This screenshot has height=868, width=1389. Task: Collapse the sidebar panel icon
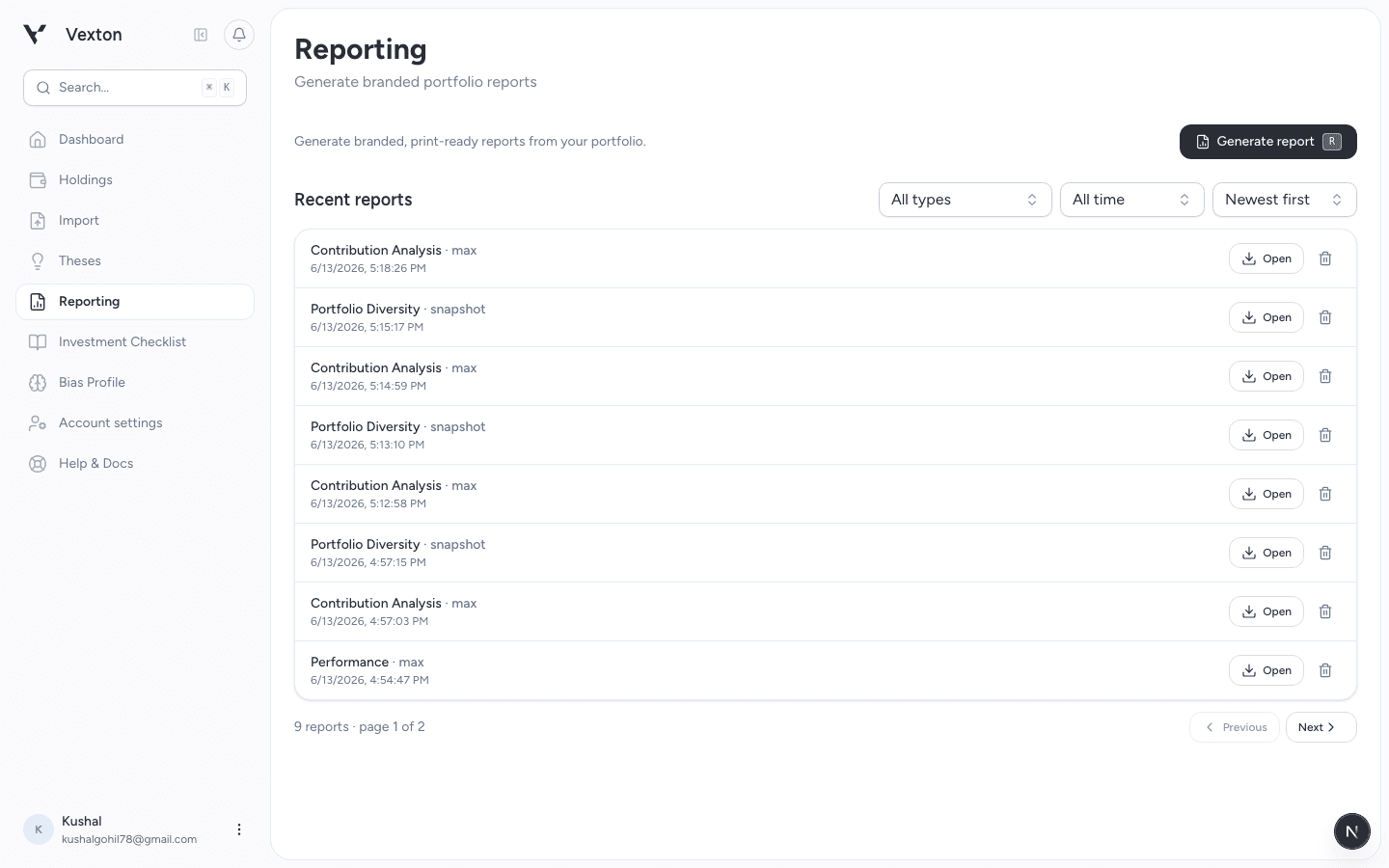[201, 35]
